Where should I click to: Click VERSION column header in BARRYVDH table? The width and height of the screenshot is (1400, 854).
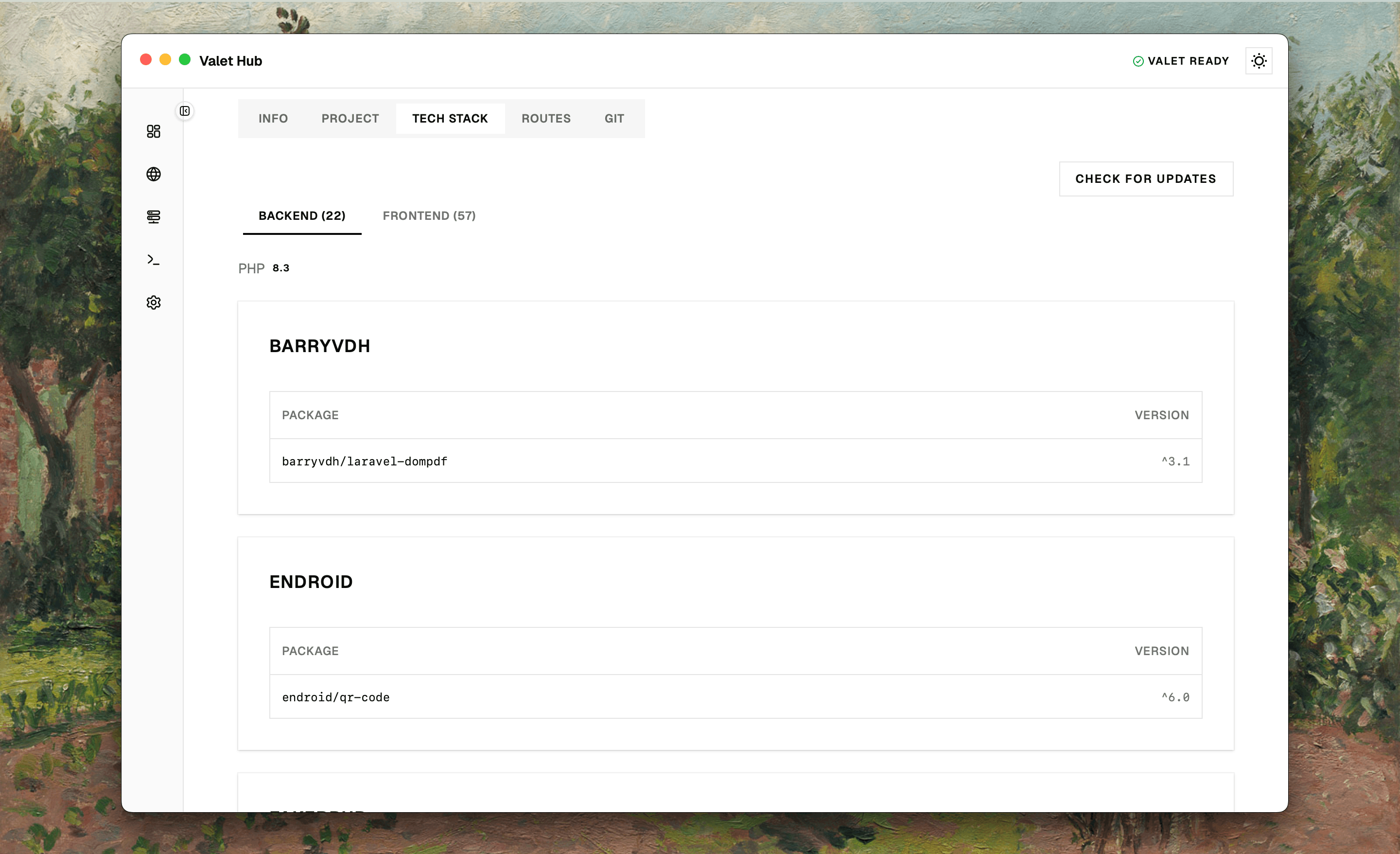pos(1161,415)
